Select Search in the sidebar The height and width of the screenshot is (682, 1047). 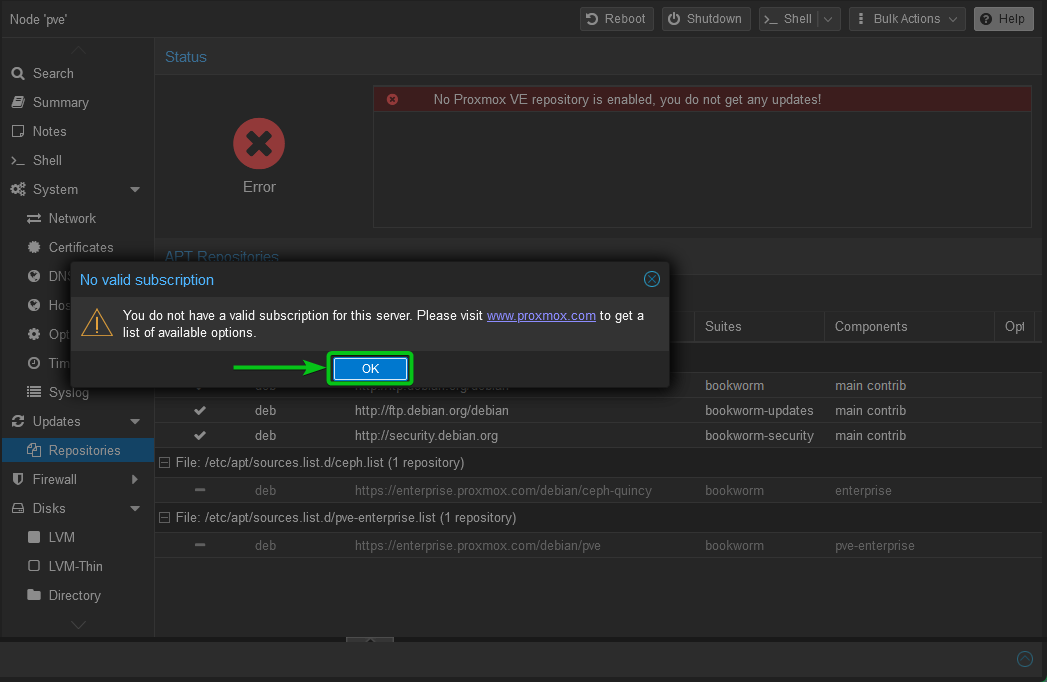[53, 73]
